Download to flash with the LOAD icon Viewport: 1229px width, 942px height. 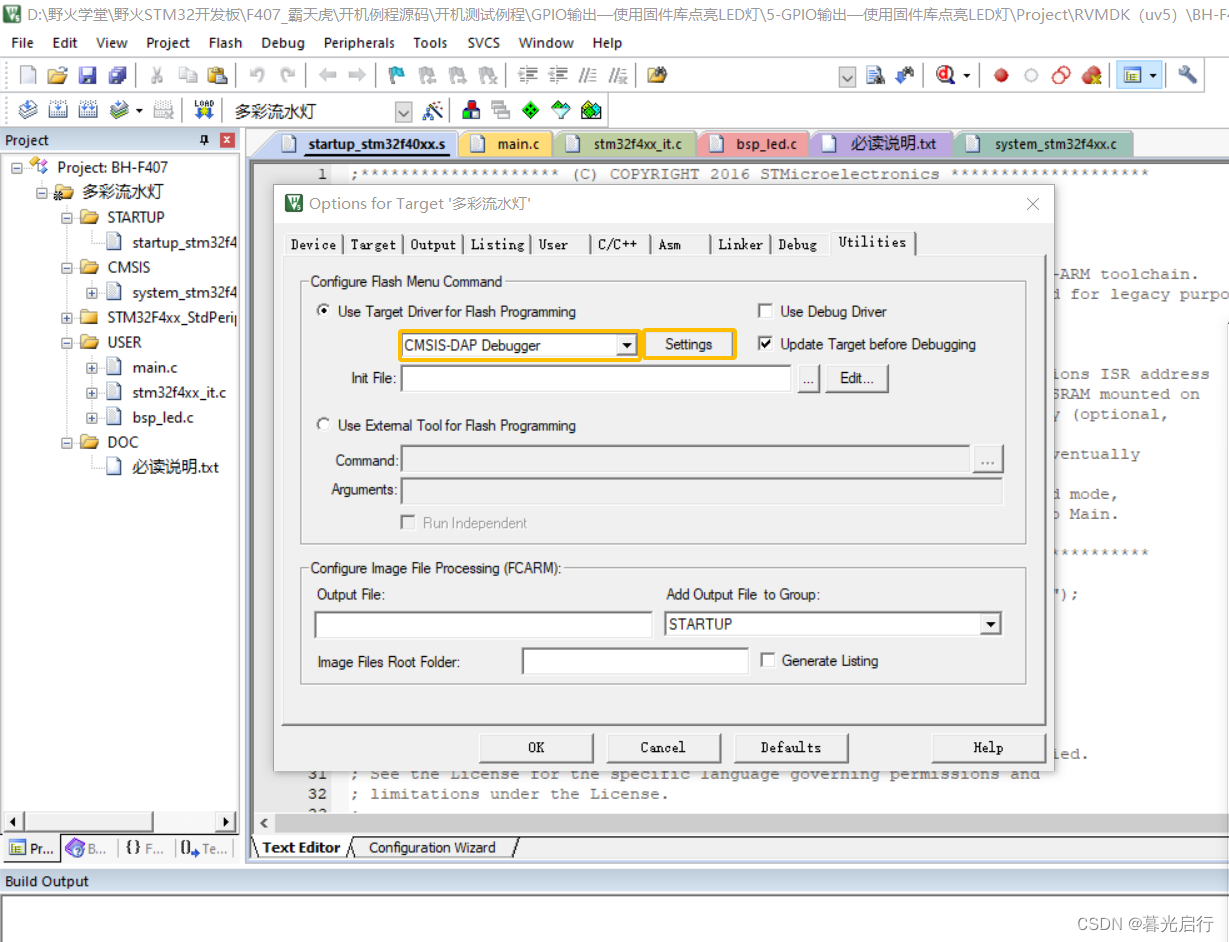tap(204, 110)
